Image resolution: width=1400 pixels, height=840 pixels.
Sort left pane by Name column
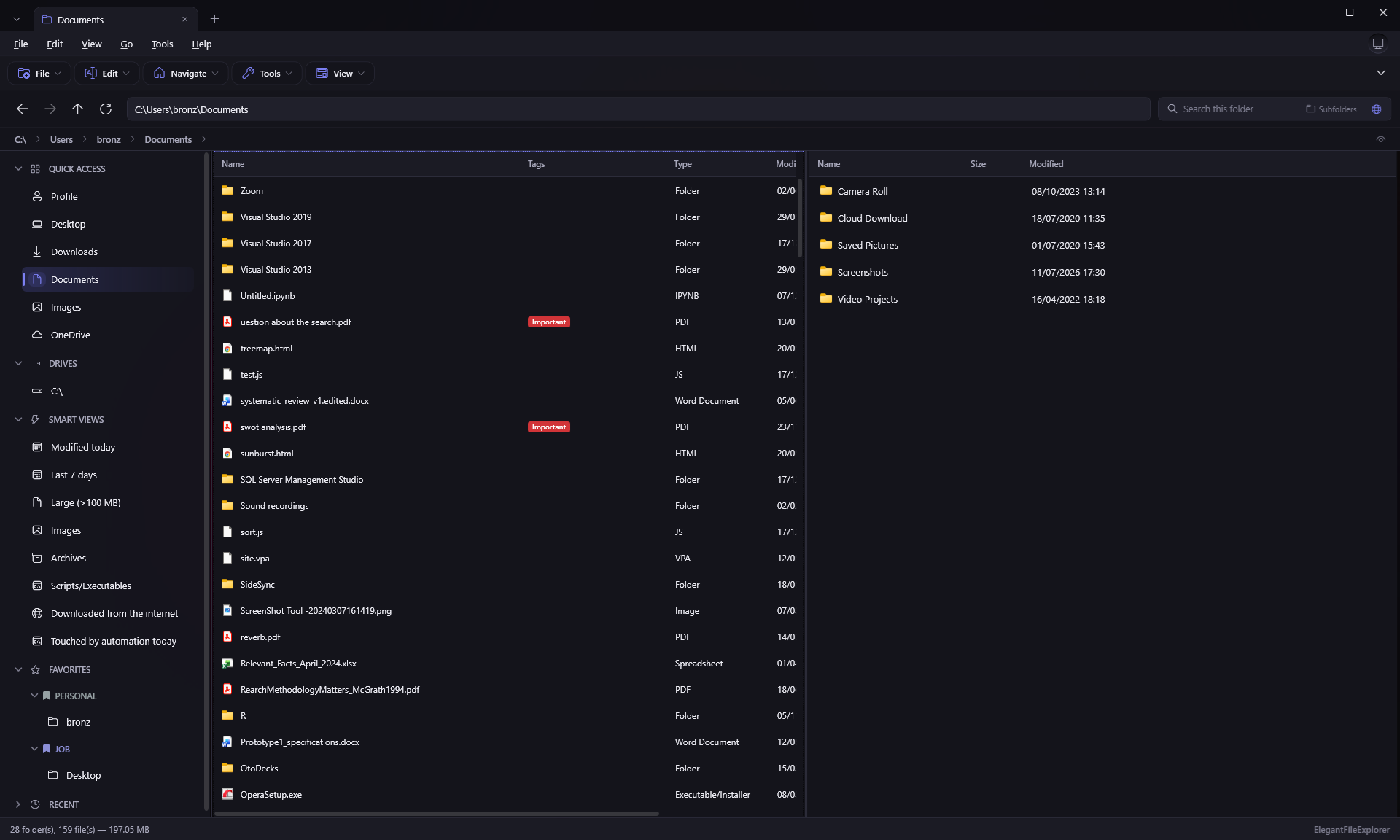(x=233, y=164)
